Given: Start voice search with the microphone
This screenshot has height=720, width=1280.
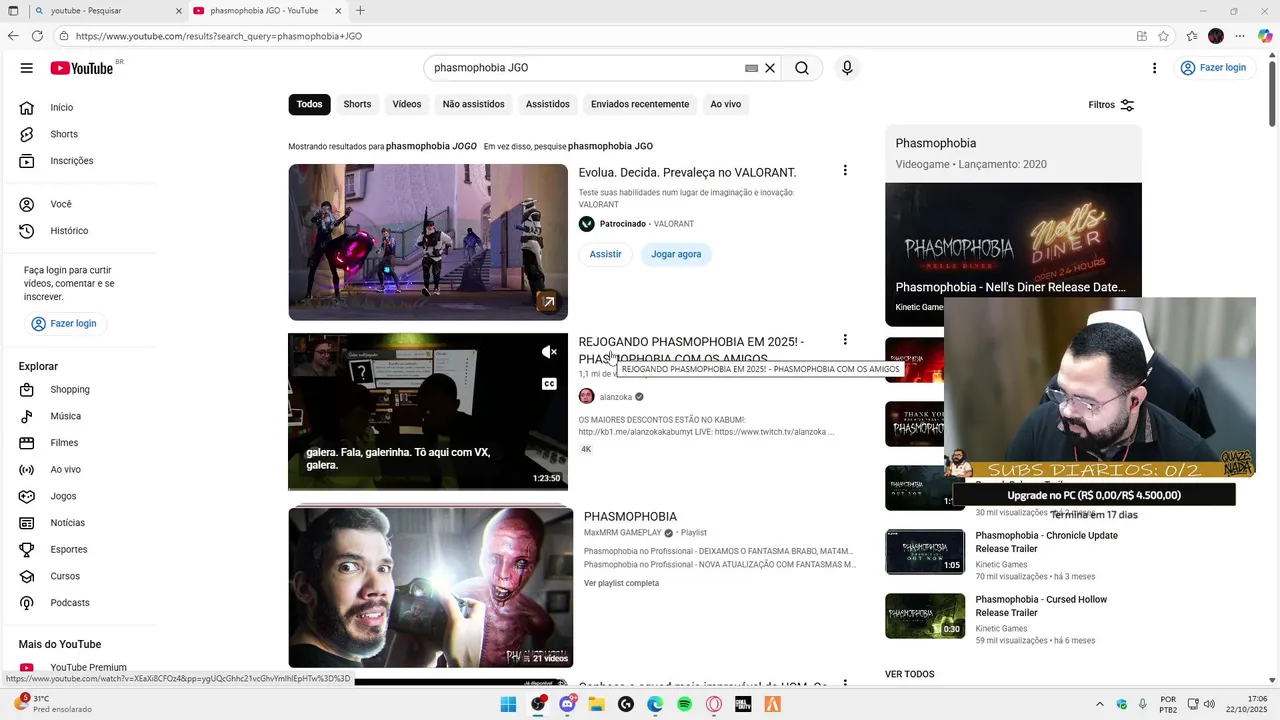Looking at the screenshot, I should click(x=847, y=68).
